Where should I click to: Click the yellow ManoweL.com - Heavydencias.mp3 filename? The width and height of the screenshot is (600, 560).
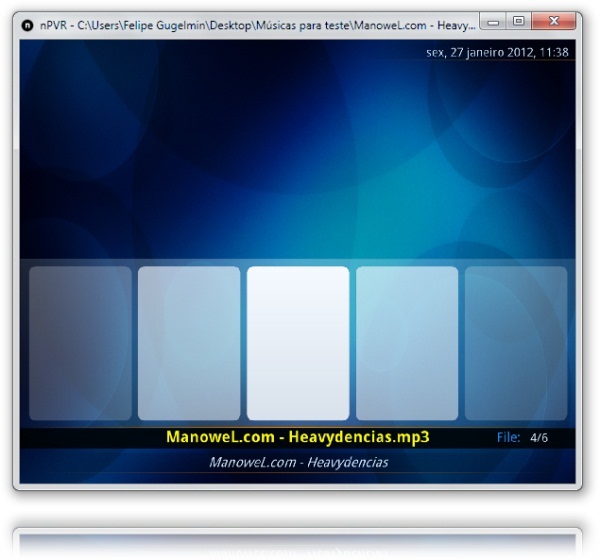298,437
